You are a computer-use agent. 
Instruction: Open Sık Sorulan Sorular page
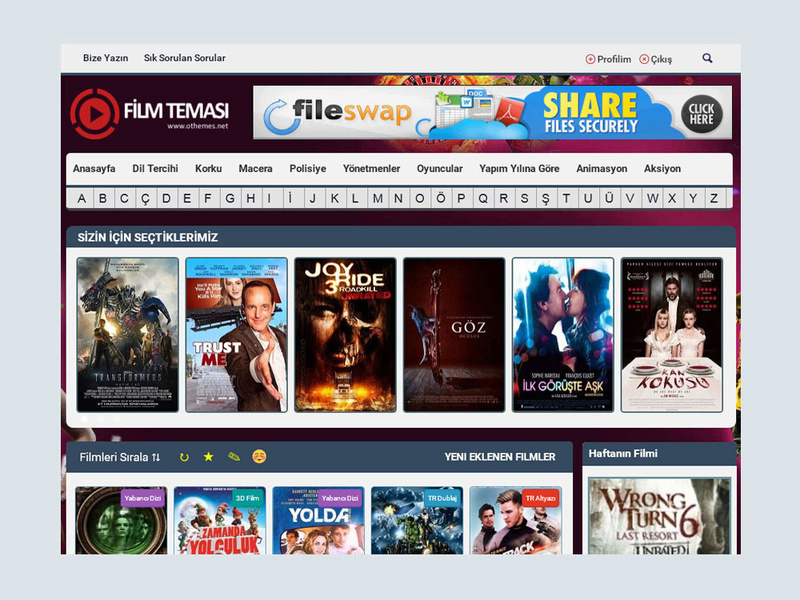(x=185, y=58)
